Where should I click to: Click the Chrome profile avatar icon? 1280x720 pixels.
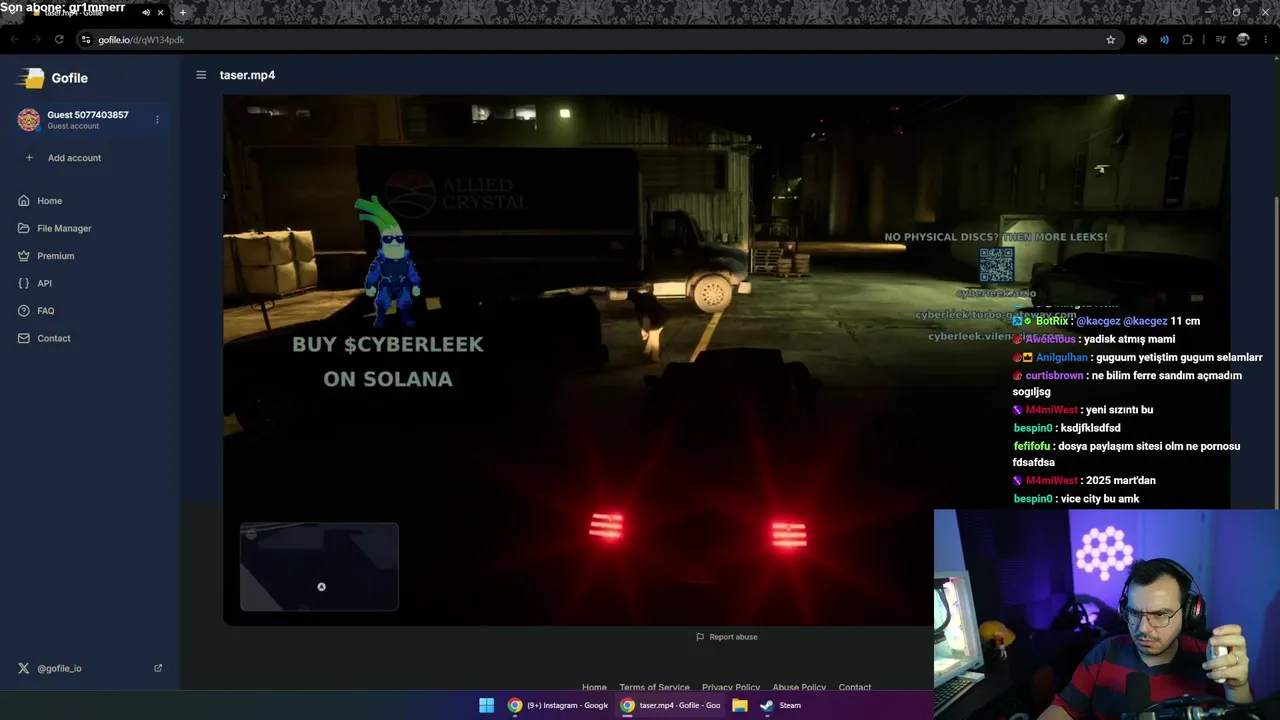(x=1243, y=40)
